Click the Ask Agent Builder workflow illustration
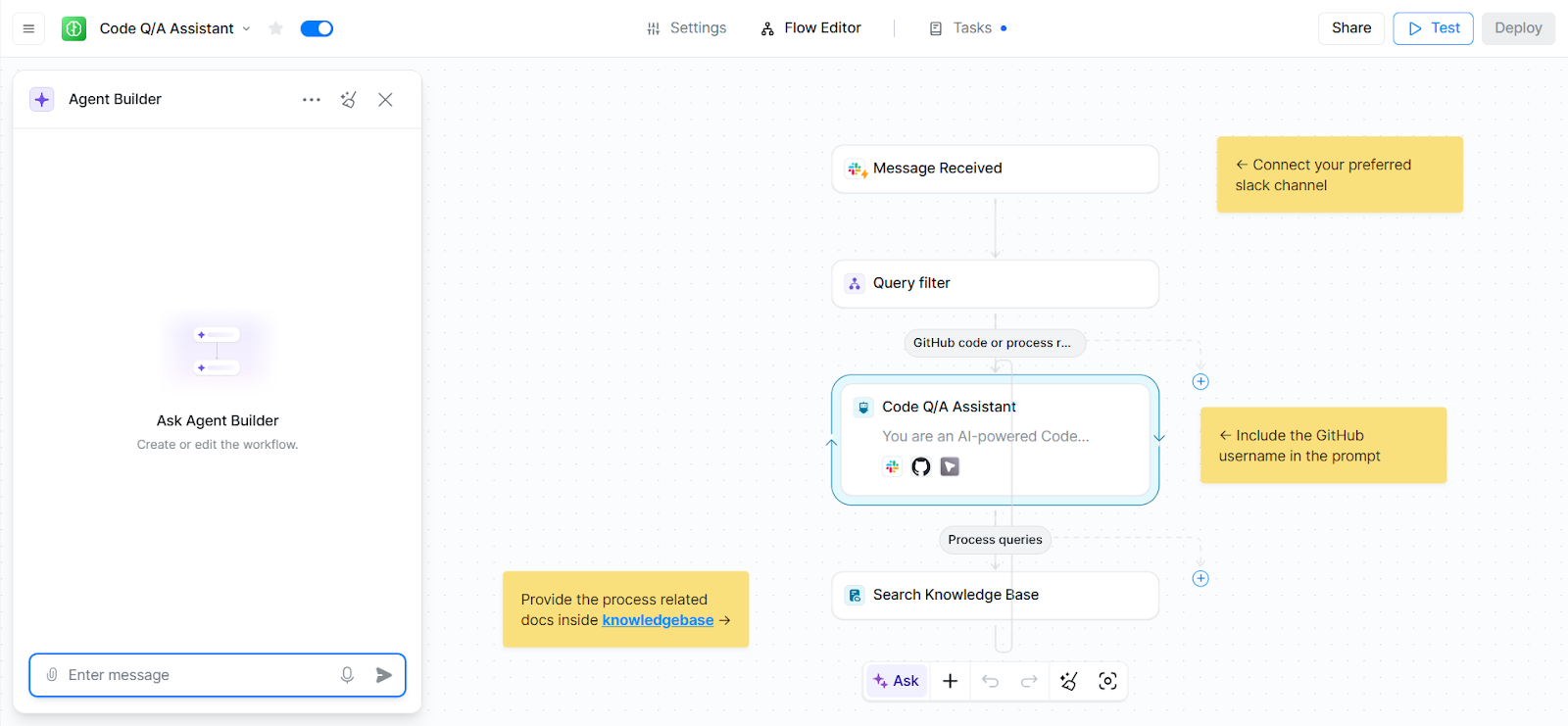Screen dimensions: 1568x726 [x=218, y=351]
